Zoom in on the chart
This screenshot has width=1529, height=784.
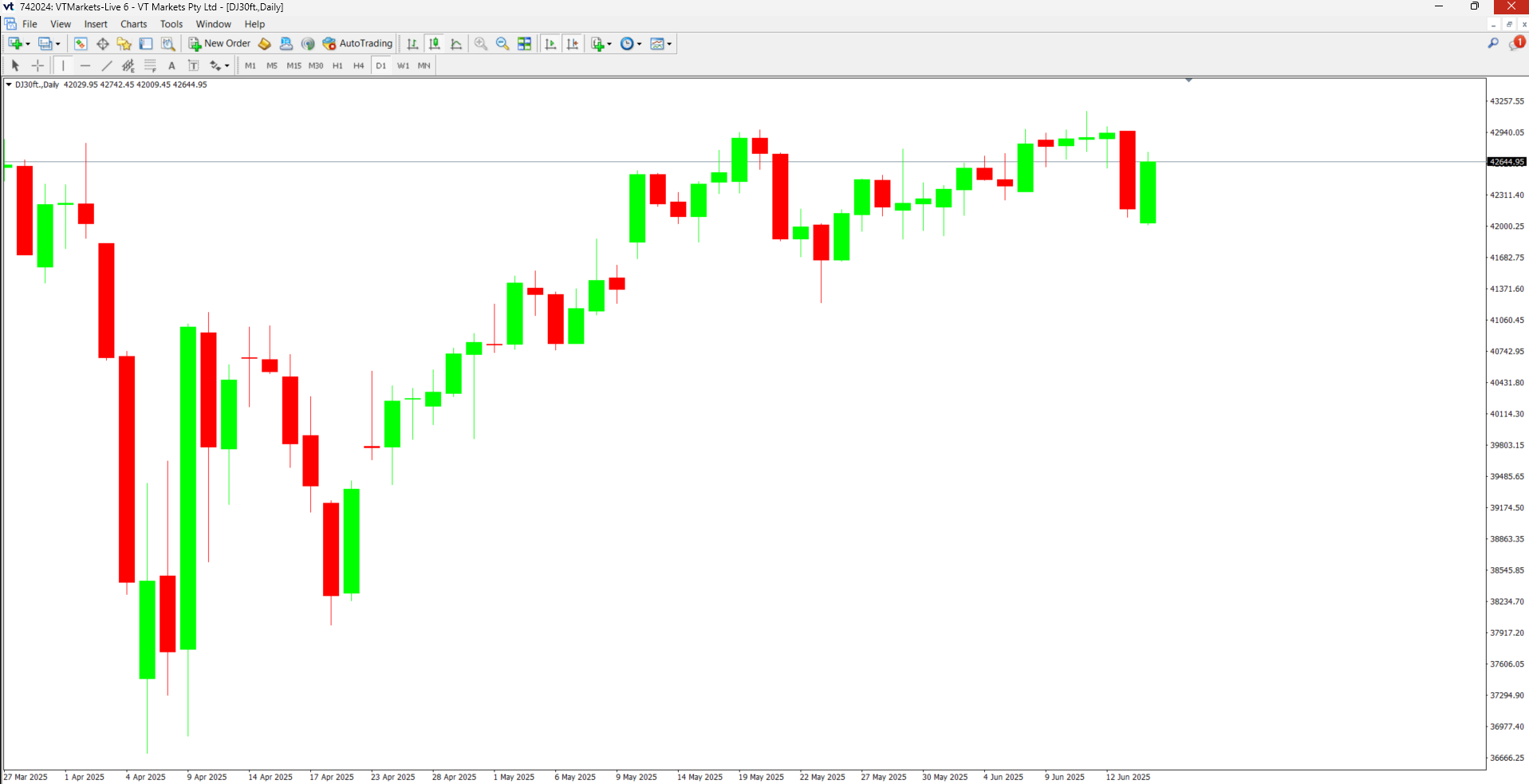pos(481,44)
